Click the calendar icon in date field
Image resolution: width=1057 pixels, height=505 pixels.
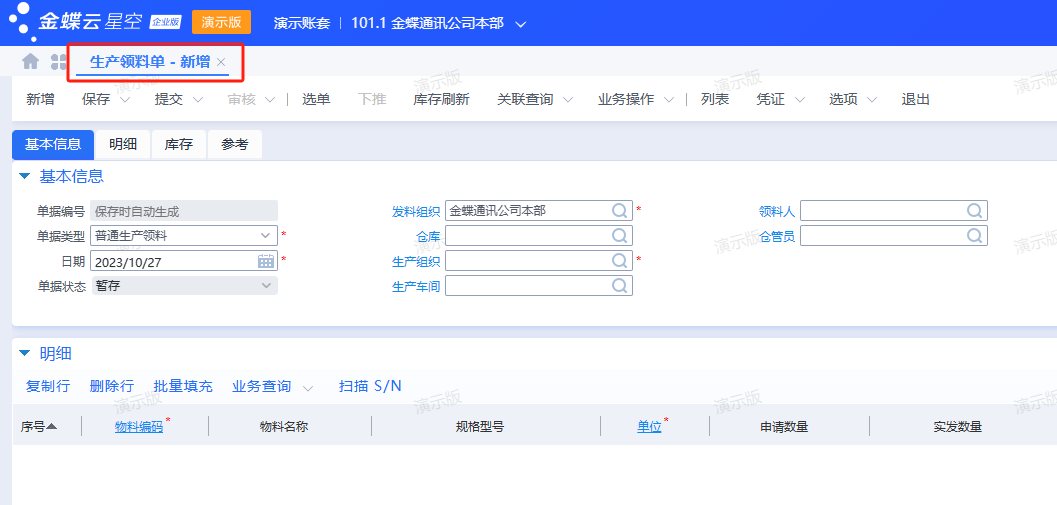click(266, 261)
